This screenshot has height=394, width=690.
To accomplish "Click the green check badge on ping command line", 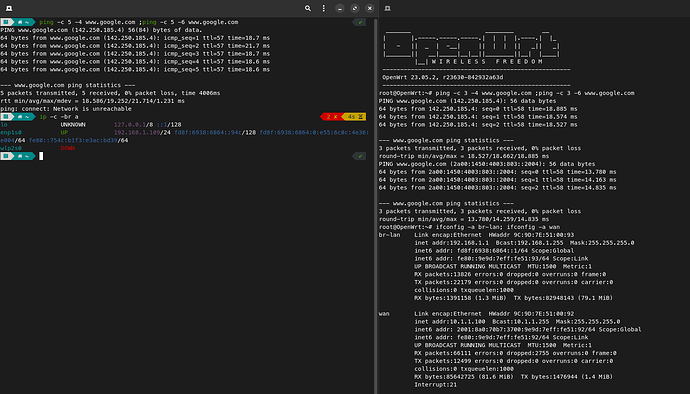I will [359, 22].
